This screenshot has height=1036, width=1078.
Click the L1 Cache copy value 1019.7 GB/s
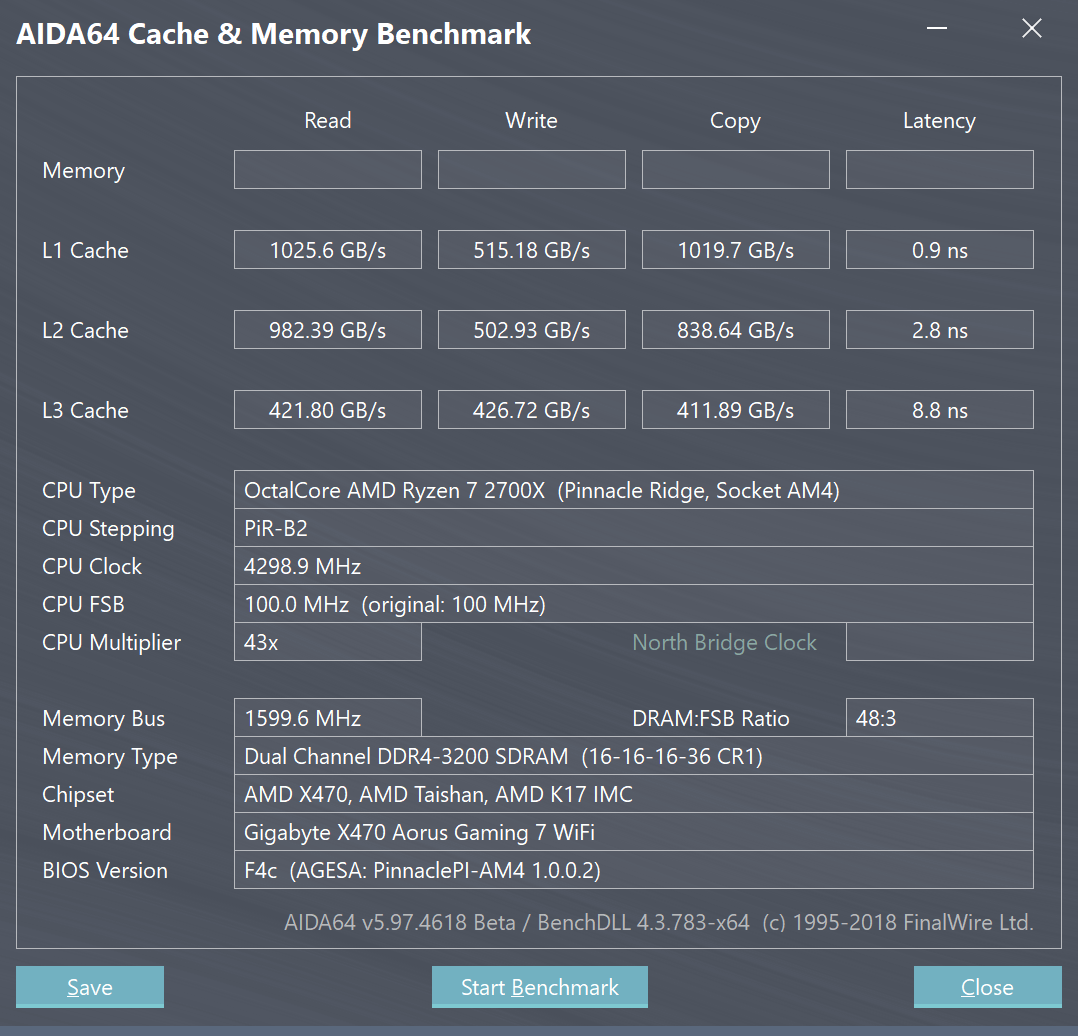(x=736, y=250)
